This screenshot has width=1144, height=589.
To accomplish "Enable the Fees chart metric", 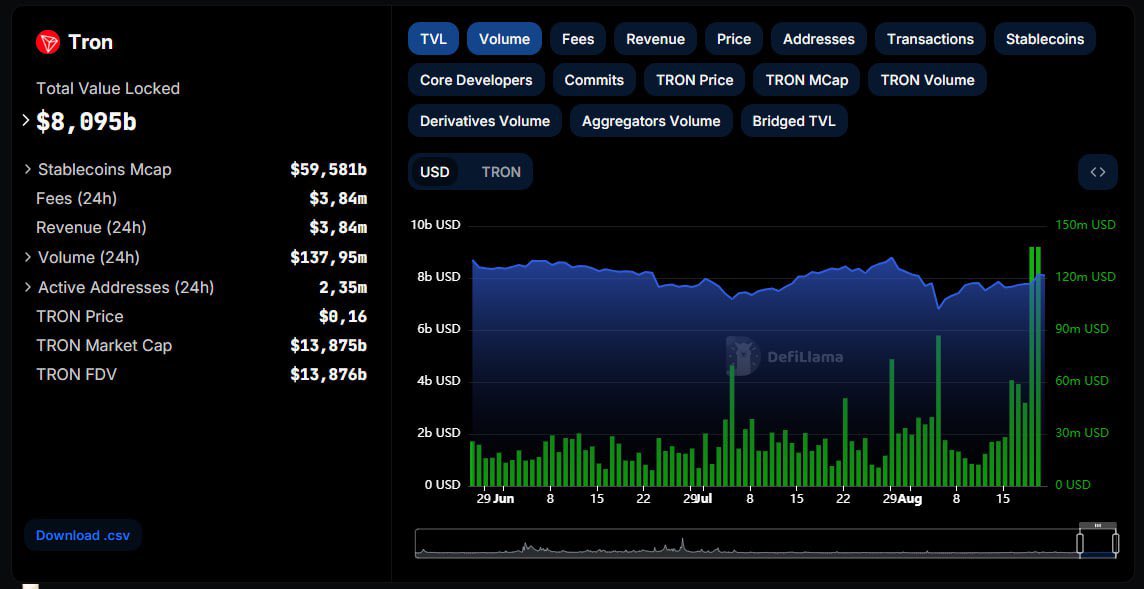I will (x=578, y=39).
